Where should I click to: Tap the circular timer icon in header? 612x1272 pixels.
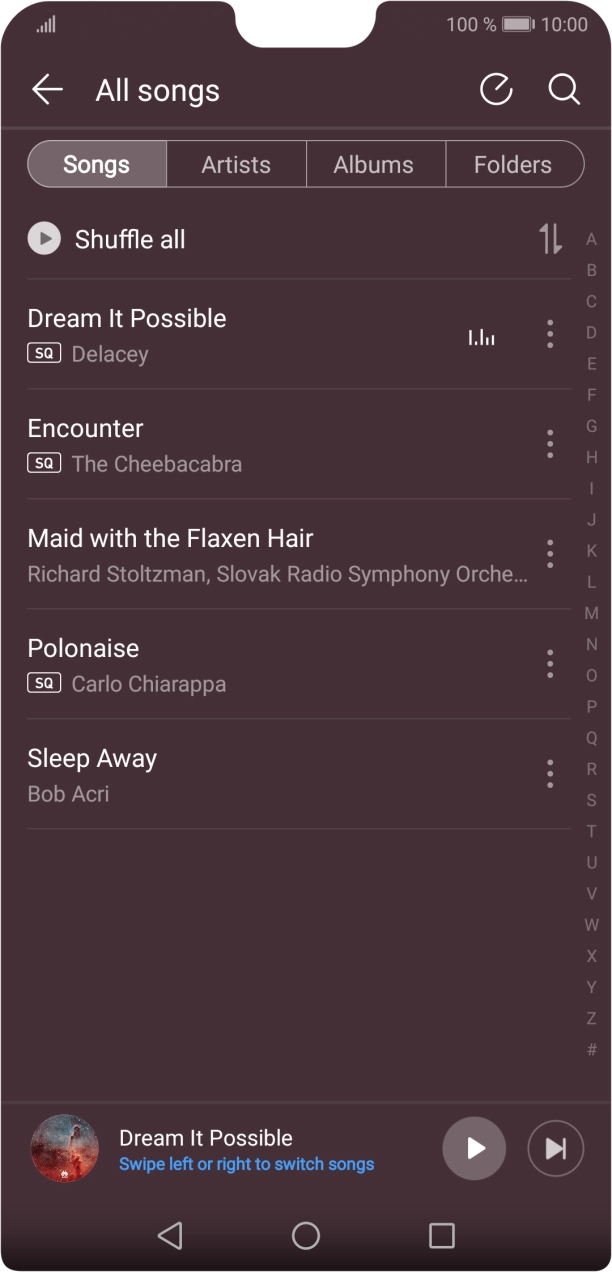(496, 90)
